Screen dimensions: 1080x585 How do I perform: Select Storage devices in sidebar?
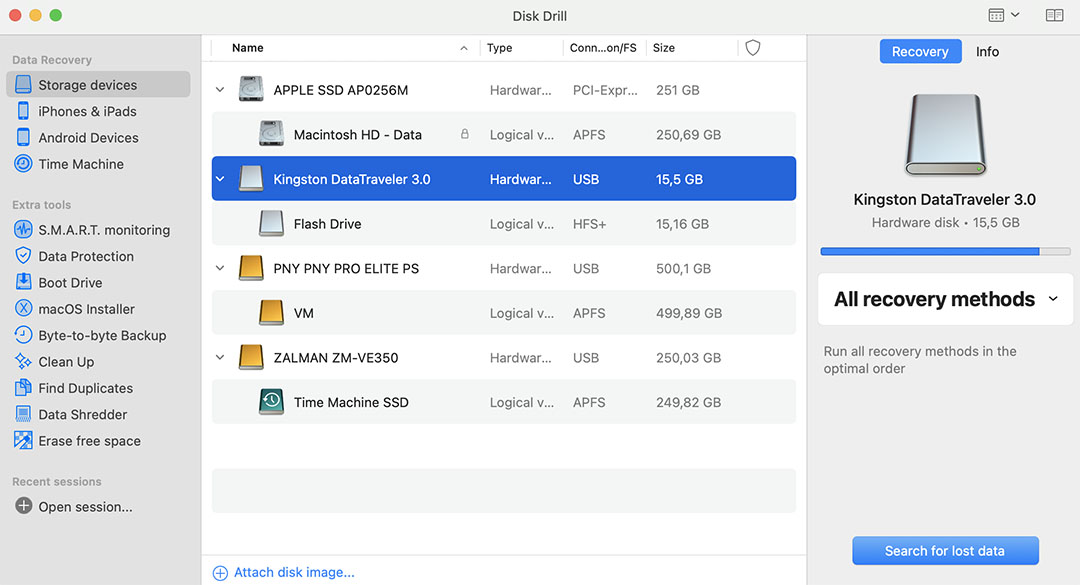point(98,84)
